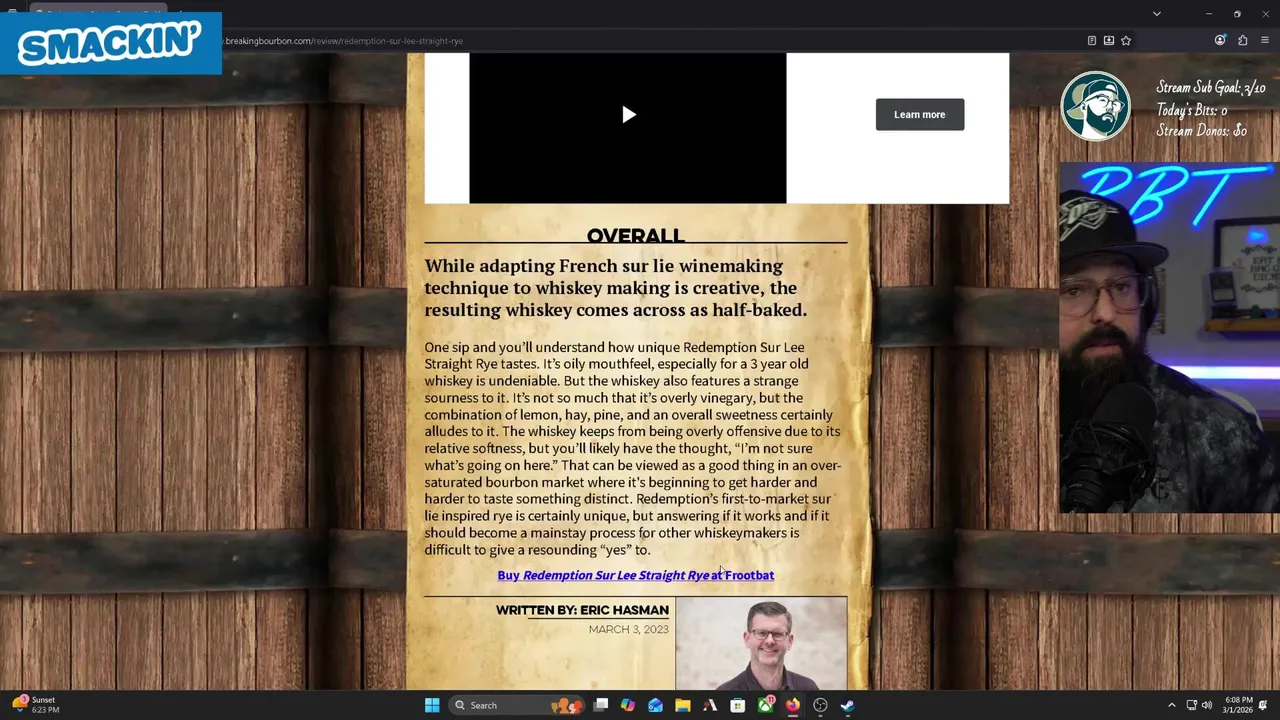Click the WRITTEN BY: ERIC HASMAN byline
The width and height of the screenshot is (1280, 720).
[x=582, y=610]
